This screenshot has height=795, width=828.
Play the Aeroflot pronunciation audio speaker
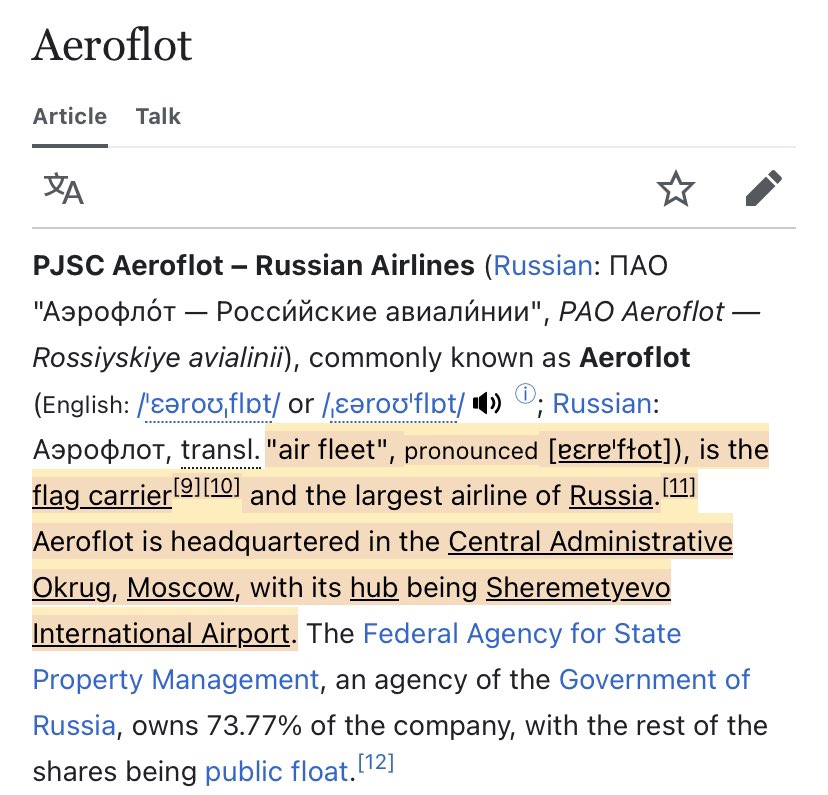coord(486,404)
